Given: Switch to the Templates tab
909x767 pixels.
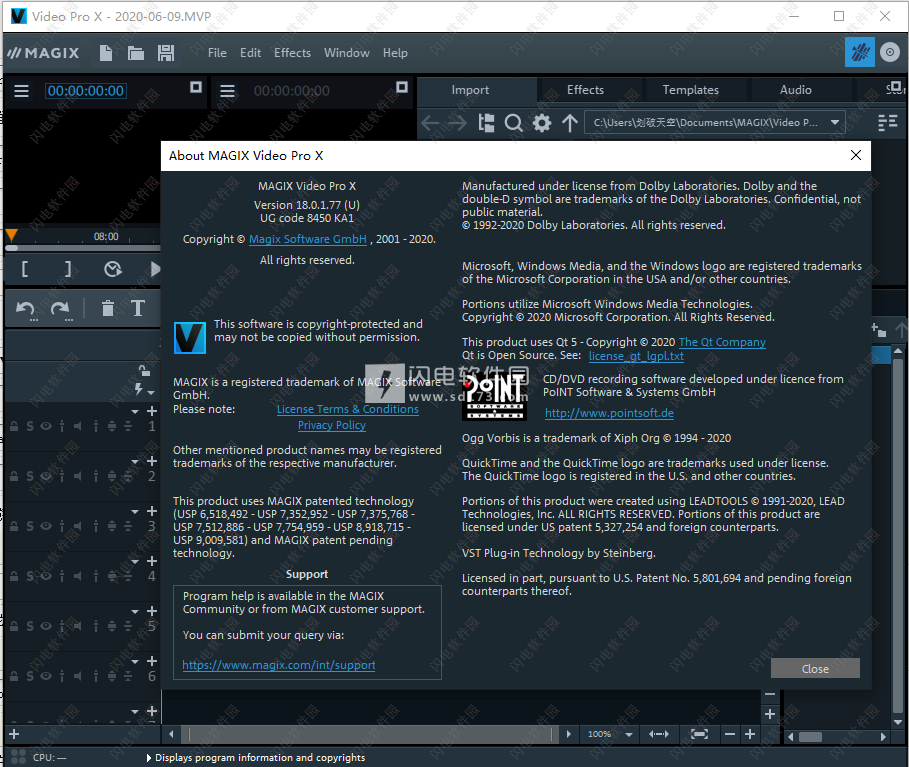Looking at the screenshot, I should tap(690, 90).
